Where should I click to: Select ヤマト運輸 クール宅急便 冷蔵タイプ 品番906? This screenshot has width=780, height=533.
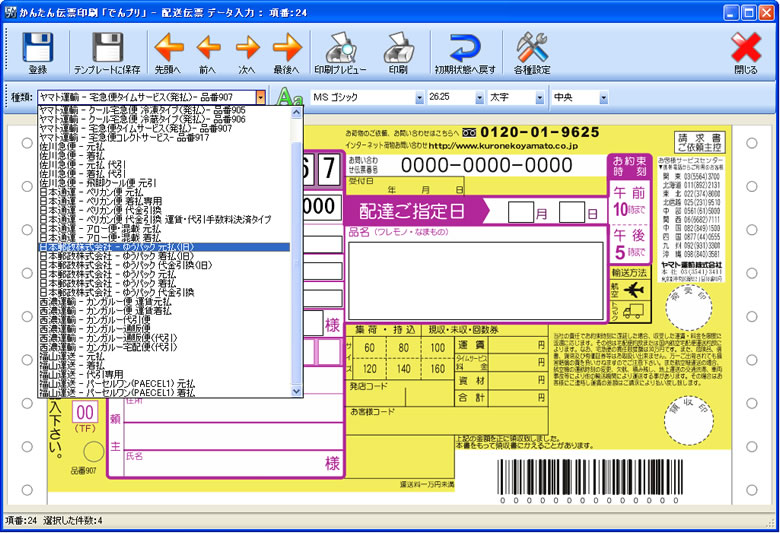click(x=164, y=119)
